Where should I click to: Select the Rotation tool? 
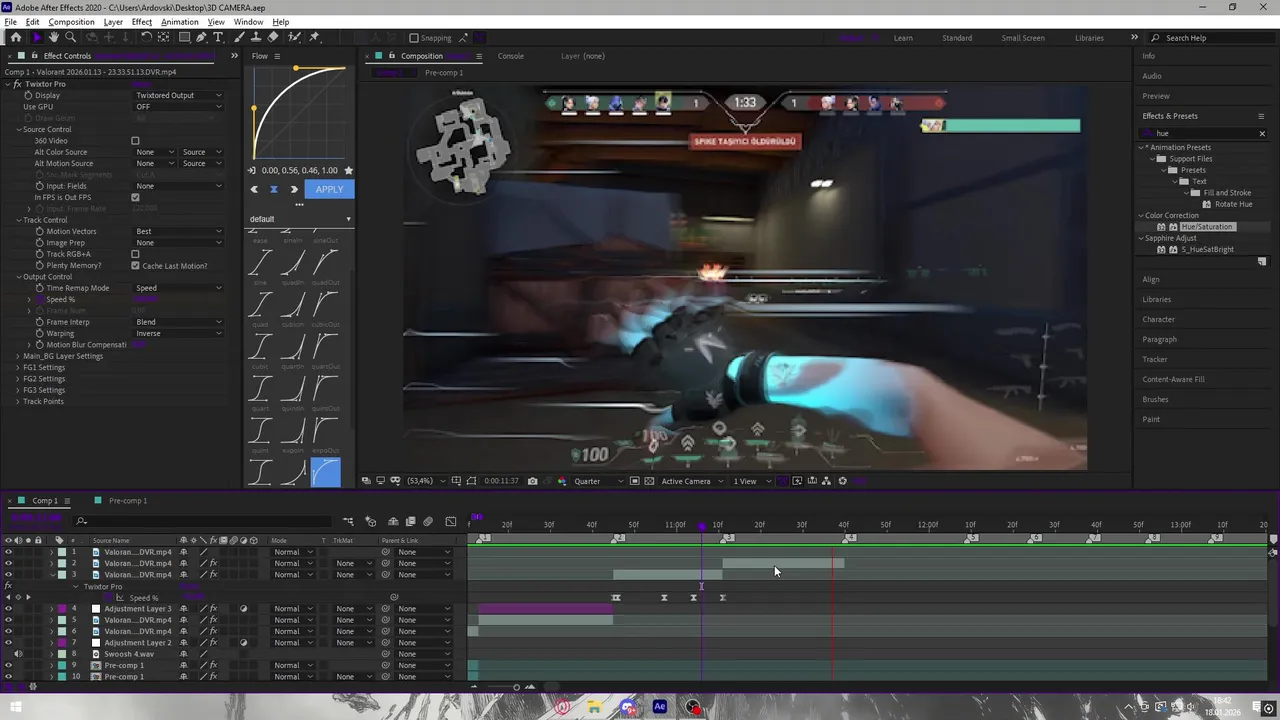(146, 37)
